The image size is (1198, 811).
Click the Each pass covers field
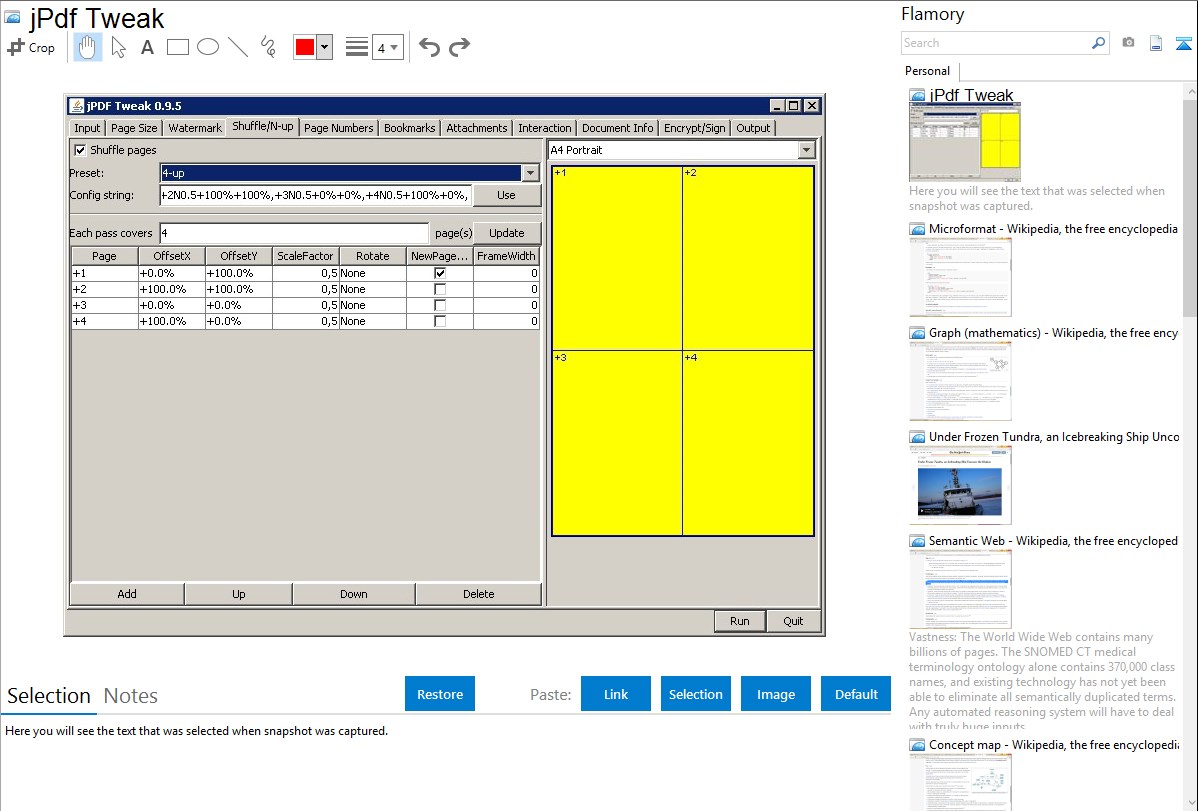pyautogui.click(x=294, y=233)
